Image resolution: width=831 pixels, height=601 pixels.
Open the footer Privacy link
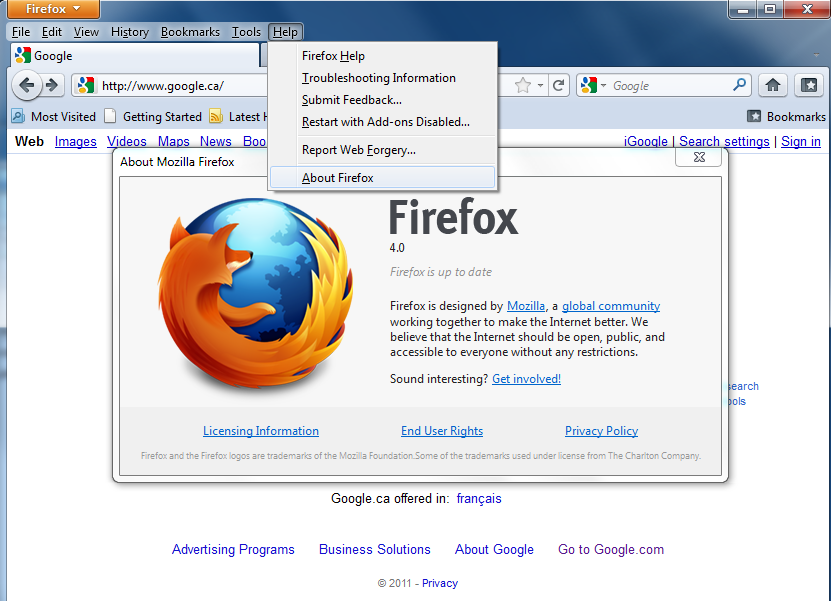(440, 583)
